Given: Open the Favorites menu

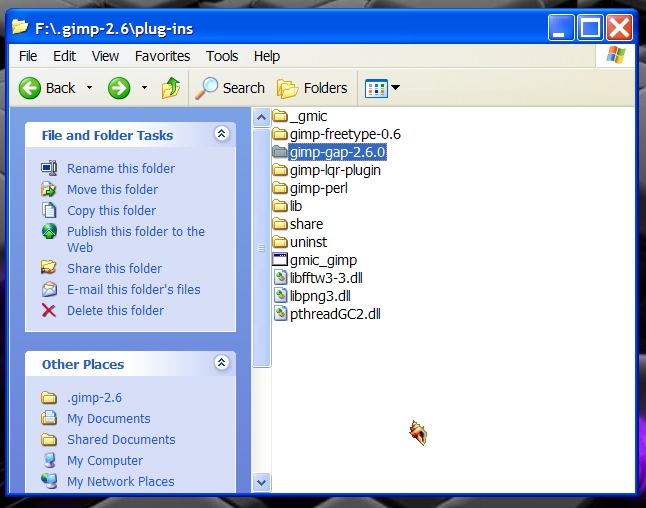Looking at the screenshot, I should pyautogui.click(x=162, y=56).
